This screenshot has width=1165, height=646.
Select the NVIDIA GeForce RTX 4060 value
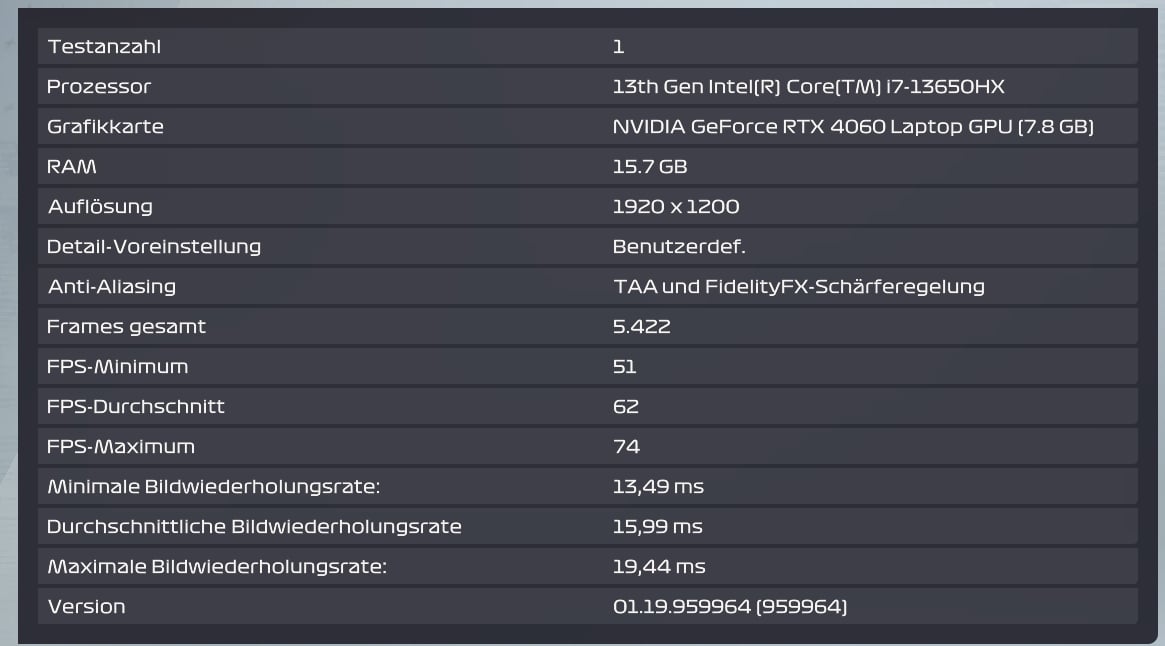(852, 127)
